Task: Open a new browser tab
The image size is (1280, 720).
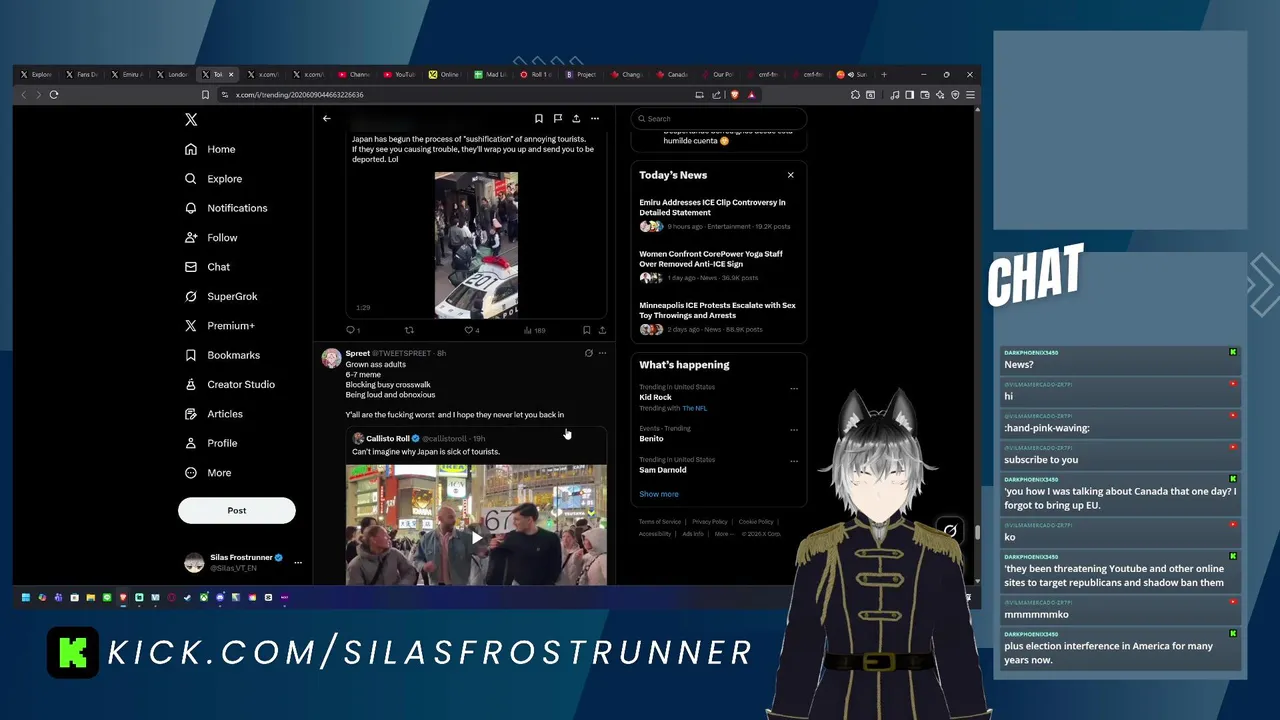Action: coord(883,74)
